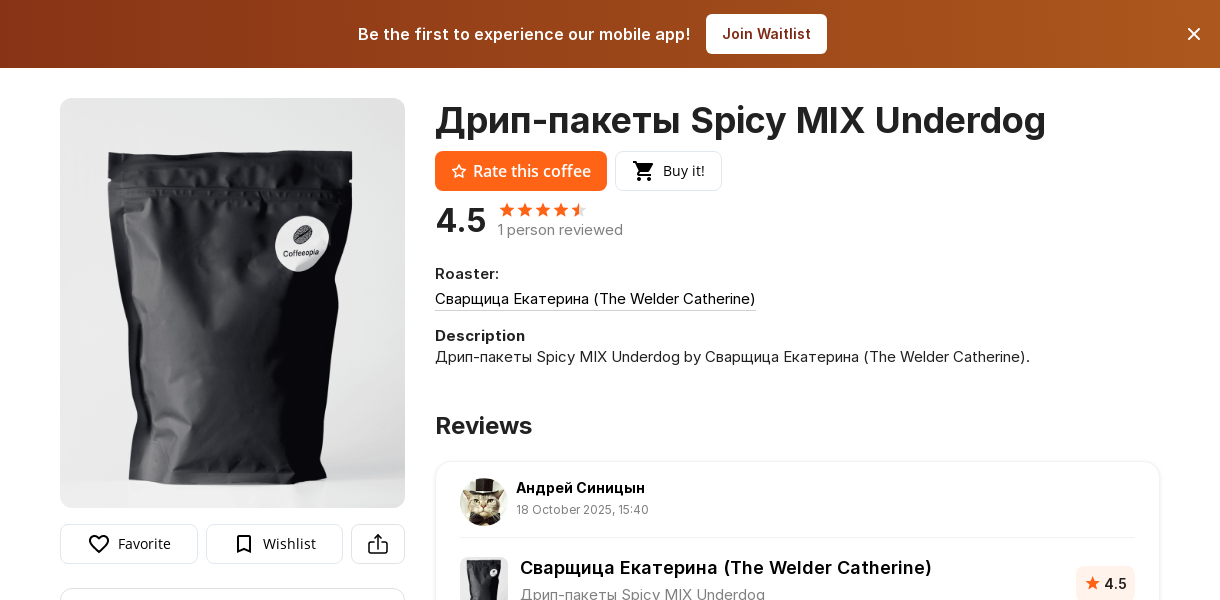Viewport: 1220px width, 600px height.
Task: Click the heart icon on the Favorite button
Action: point(99,544)
